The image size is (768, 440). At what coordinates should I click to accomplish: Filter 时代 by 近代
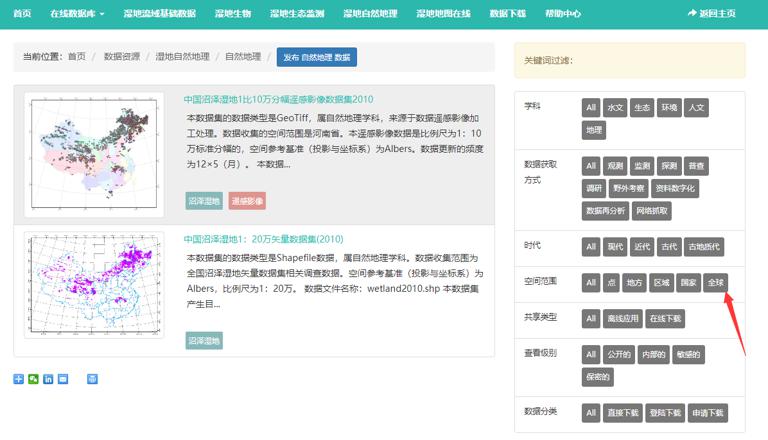642,247
